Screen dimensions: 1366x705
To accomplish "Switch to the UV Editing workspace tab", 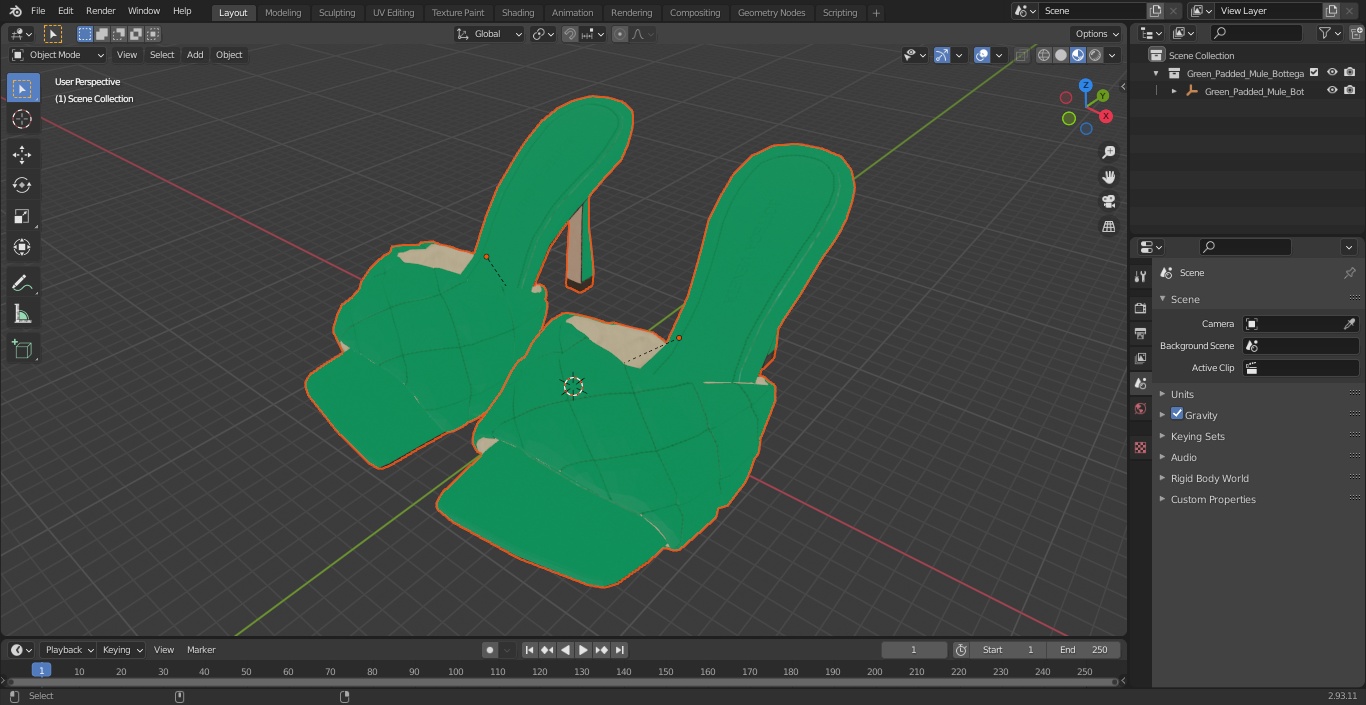I will tap(393, 13).
